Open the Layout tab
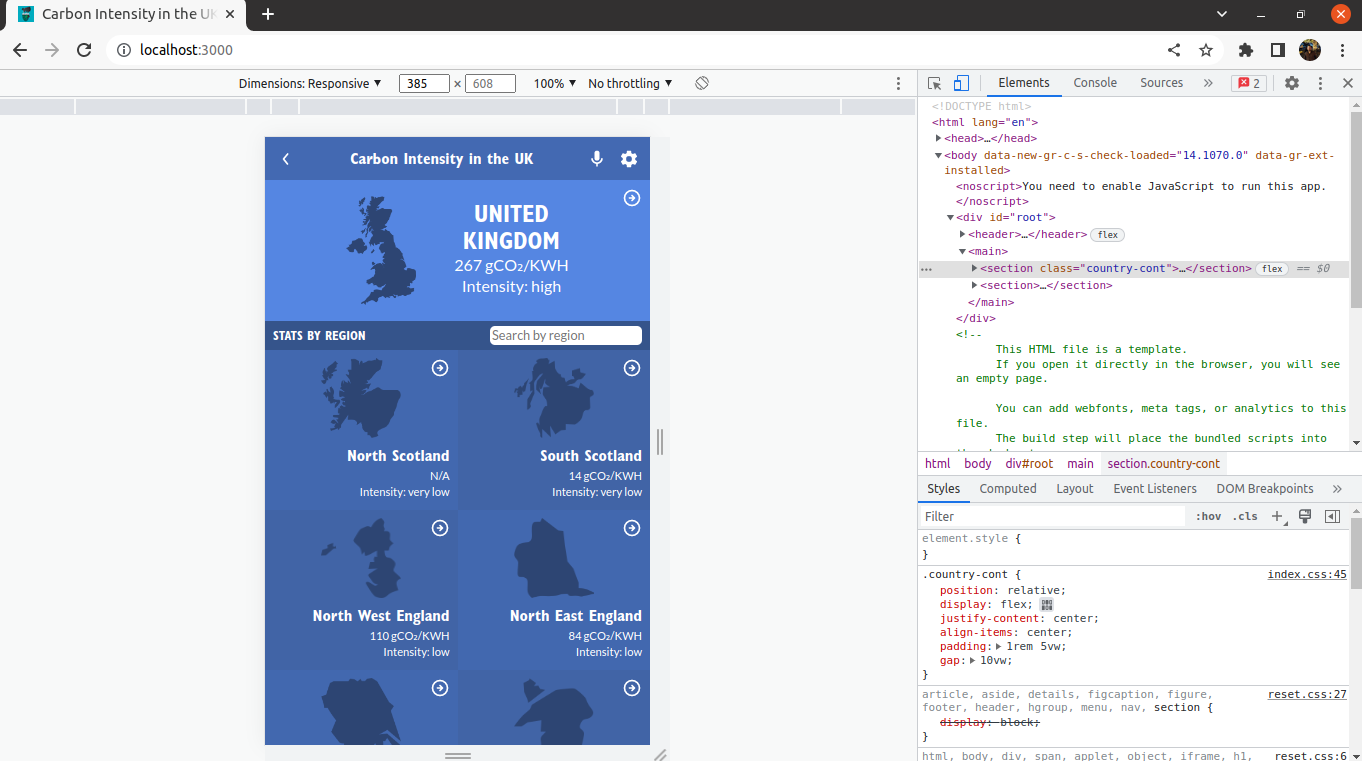1362x761 pixels. pyautogui.click(x=1075, y=488)
